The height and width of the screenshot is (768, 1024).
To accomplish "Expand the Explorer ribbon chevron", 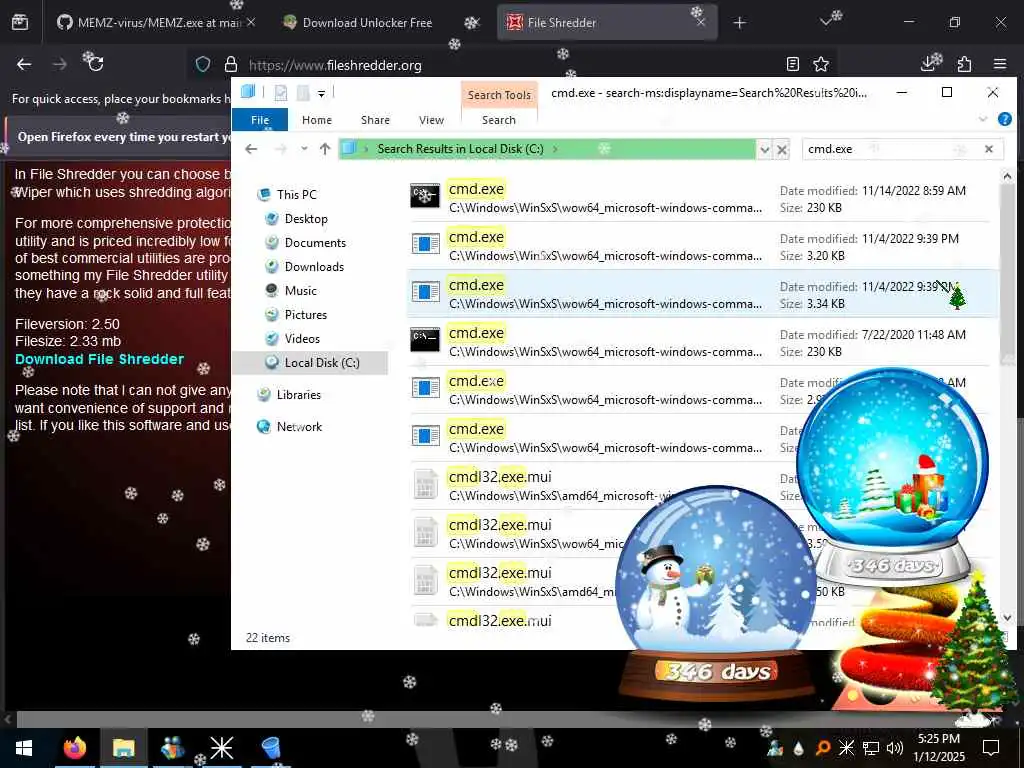I will click(983, 119).
